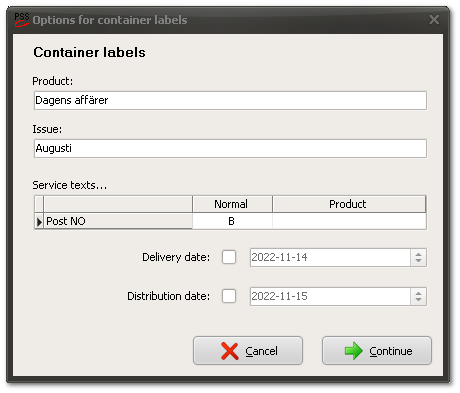Increase the Distribution date with up arrow

coord(418,293)
